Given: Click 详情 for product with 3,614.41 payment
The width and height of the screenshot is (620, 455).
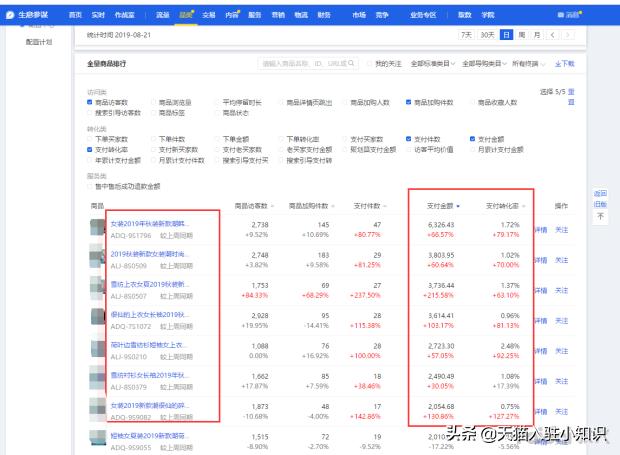Looking at the screenshot, I should [541, 321].
